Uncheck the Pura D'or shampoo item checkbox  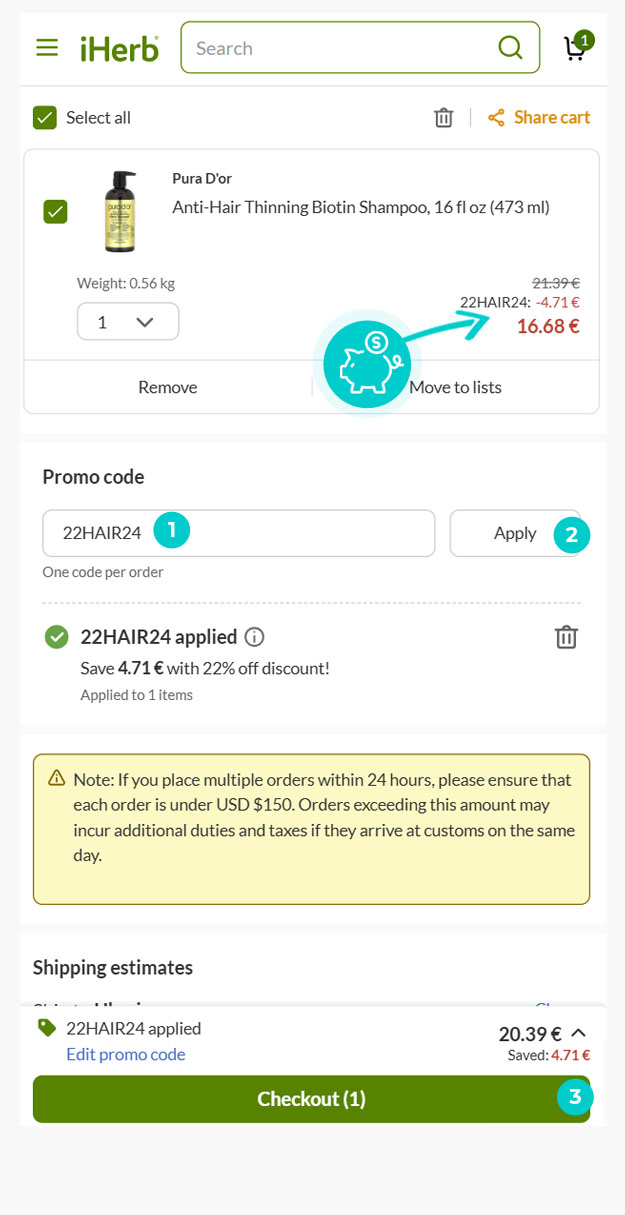tap(56, 212)
